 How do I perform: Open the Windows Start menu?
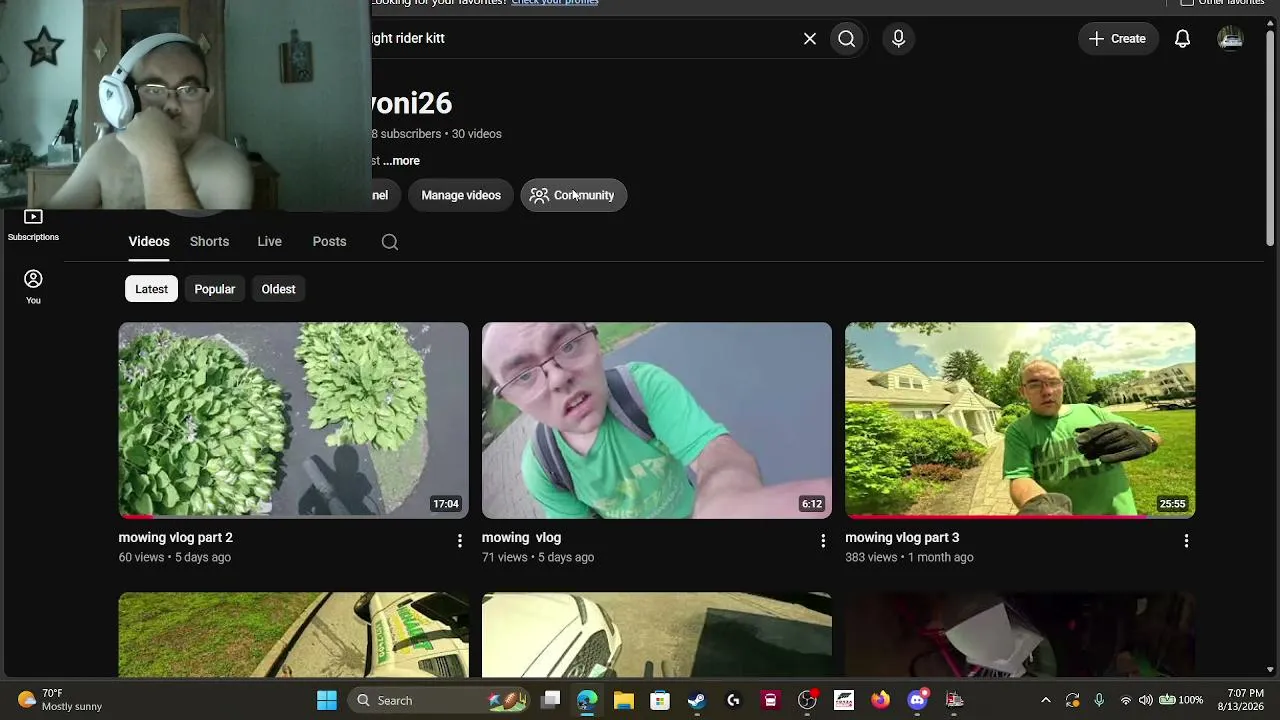click(x=327, y=701)
